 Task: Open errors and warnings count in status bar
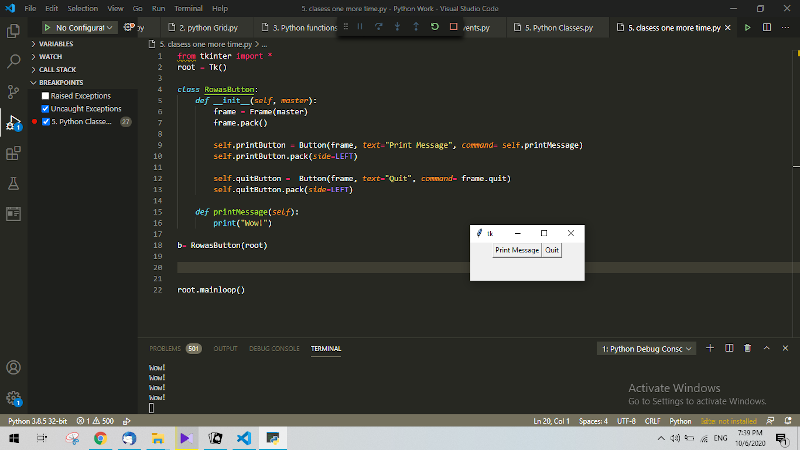click(x=95, y=421)
